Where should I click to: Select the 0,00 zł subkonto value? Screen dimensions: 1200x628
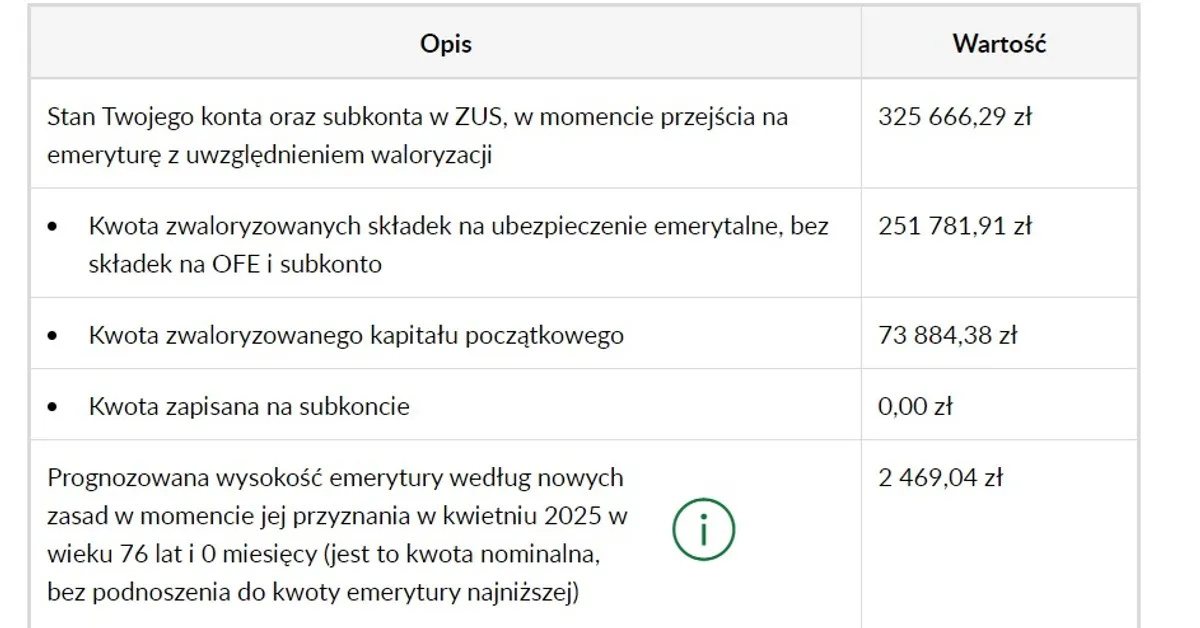coord(916,406)
